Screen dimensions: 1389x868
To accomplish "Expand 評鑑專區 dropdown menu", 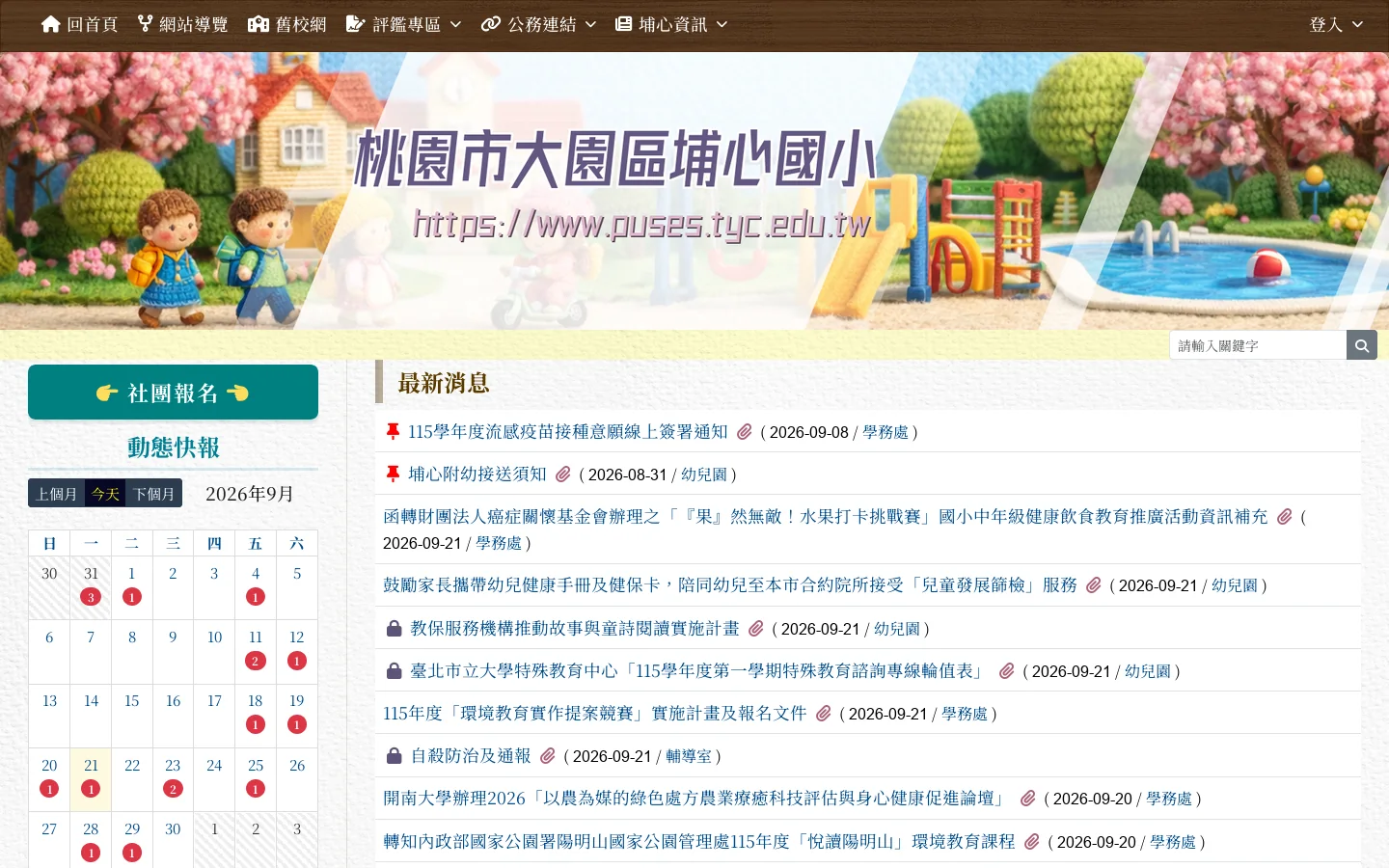I will (x=403, y=24).
